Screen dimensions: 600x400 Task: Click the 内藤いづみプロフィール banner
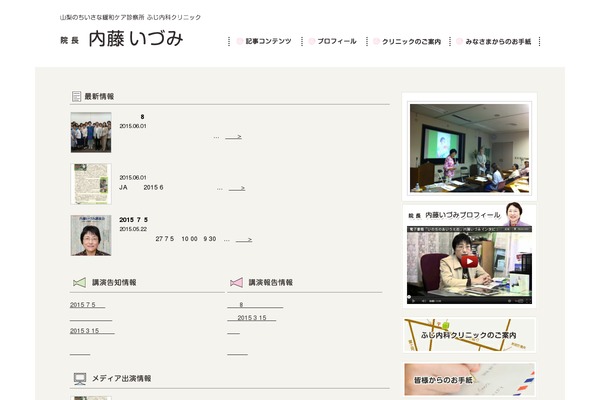click(x=469, y=215)
